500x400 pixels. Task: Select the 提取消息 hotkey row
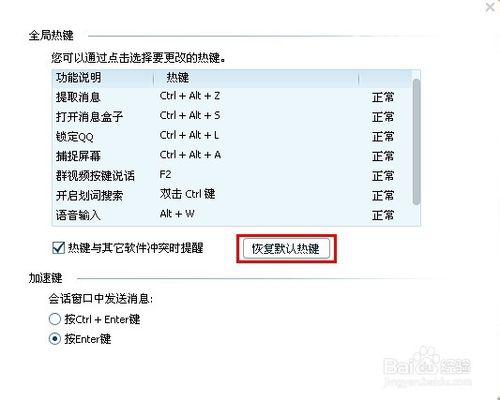coord(232,97)
